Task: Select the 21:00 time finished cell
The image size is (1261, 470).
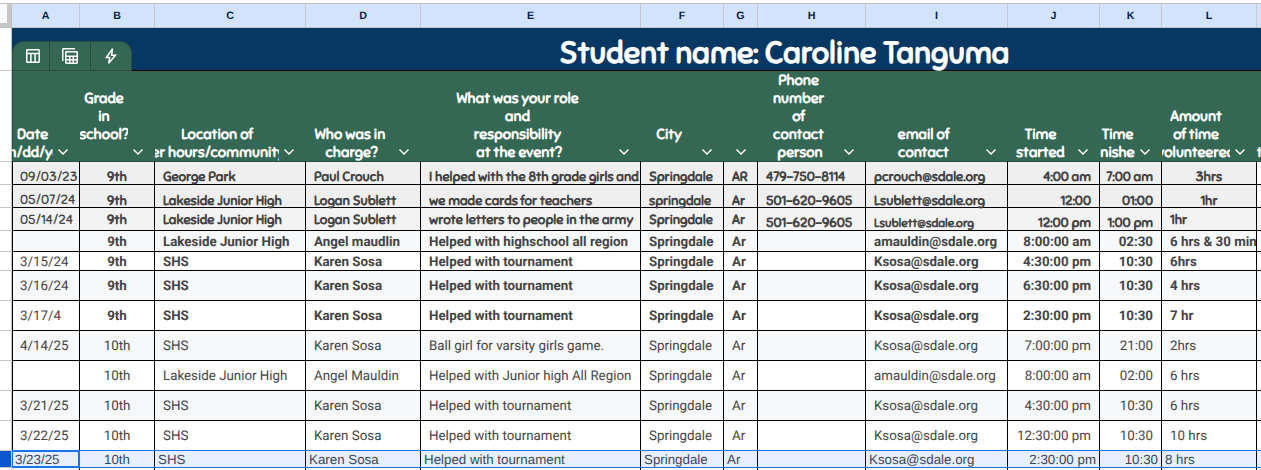Action: coord(1130,346)
